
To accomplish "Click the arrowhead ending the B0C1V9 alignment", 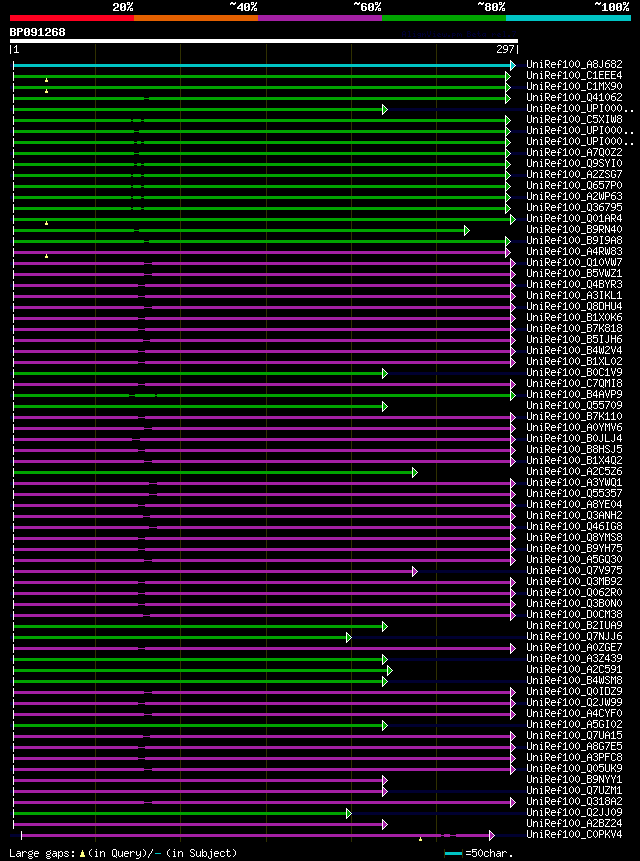I will 385,373.
